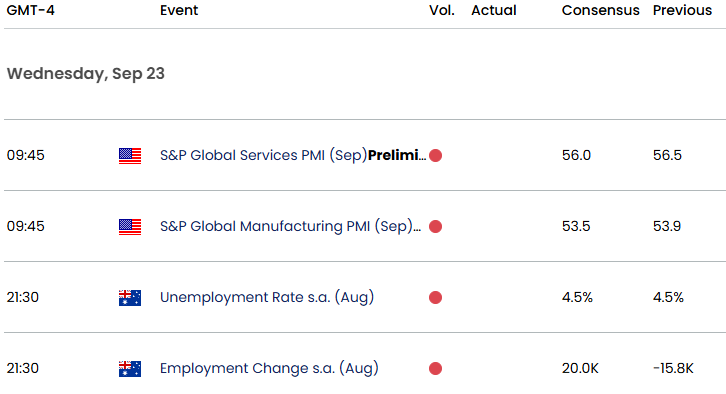Click the Actual column header
This screenshot has height=394, width=726.
[494, 10]
